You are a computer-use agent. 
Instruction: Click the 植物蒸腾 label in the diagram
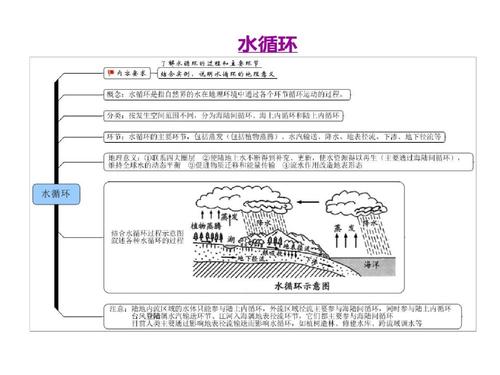[206, 226]
